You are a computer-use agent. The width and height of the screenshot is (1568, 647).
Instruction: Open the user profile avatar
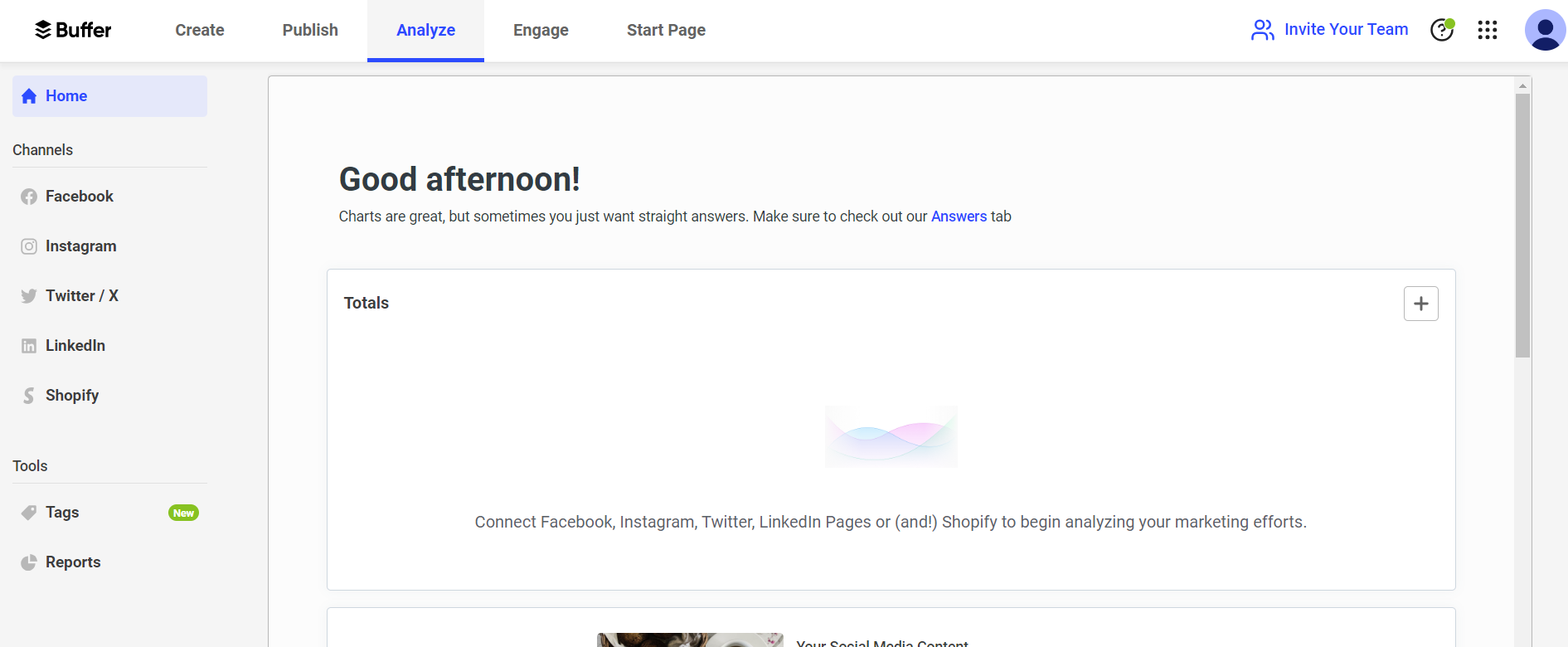pos(1545,30)
